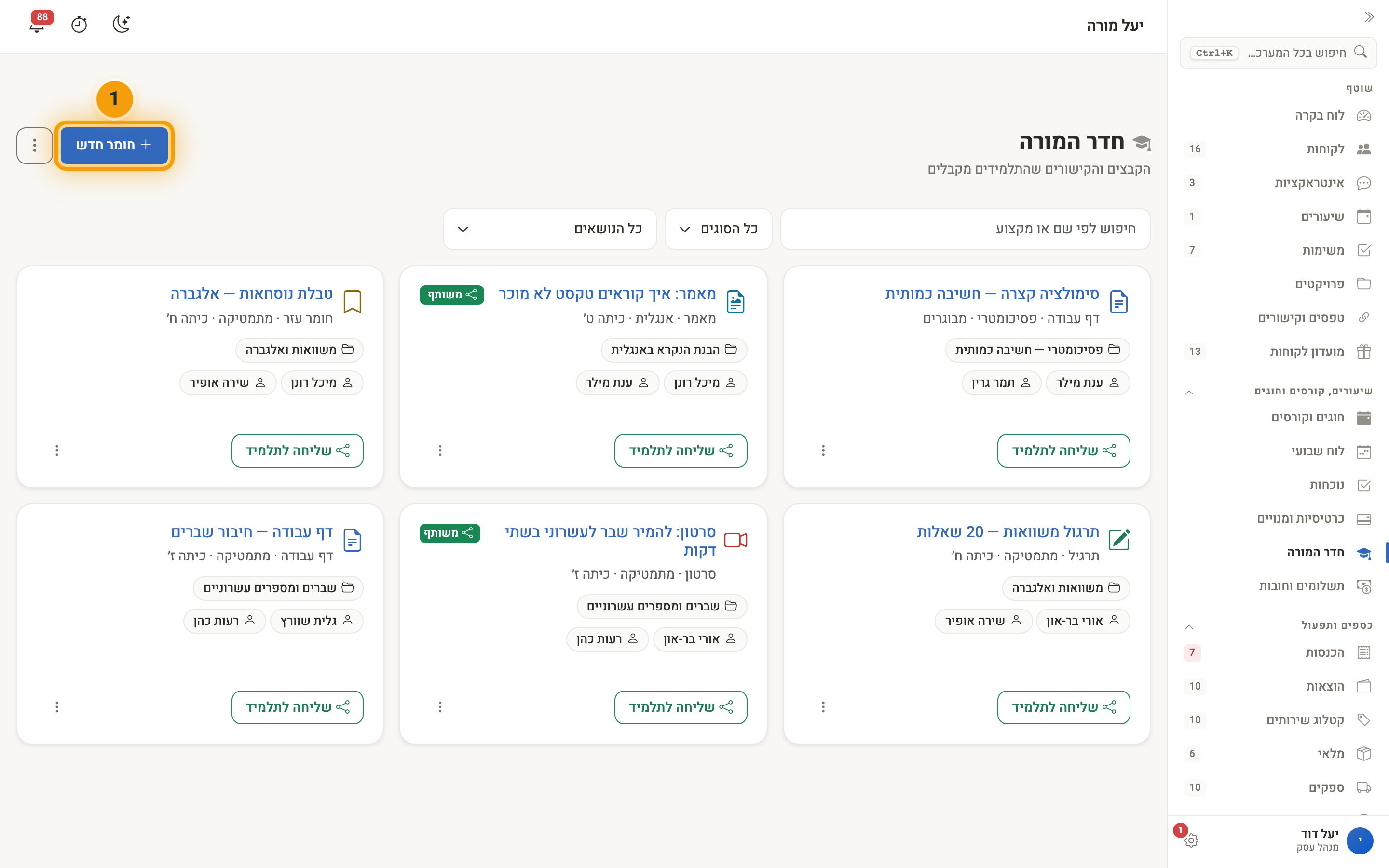Image resolution: width=1389 pixels, height=868 pixels.
Task: Click שליחה לתלמיד on סרטון card
Action: (681, 707)
